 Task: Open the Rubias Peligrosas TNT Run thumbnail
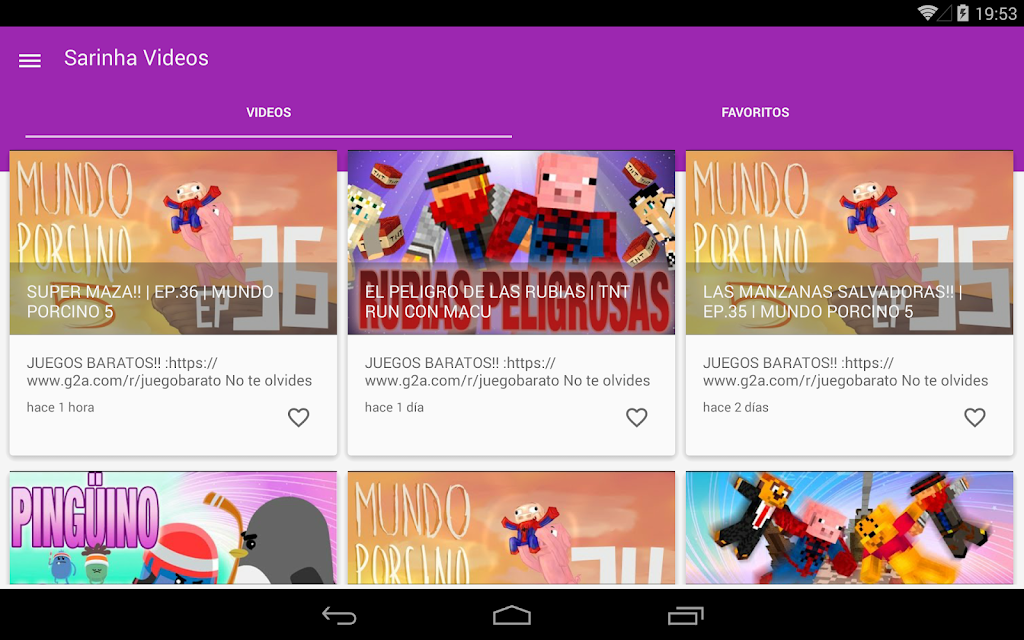(511, 243)
